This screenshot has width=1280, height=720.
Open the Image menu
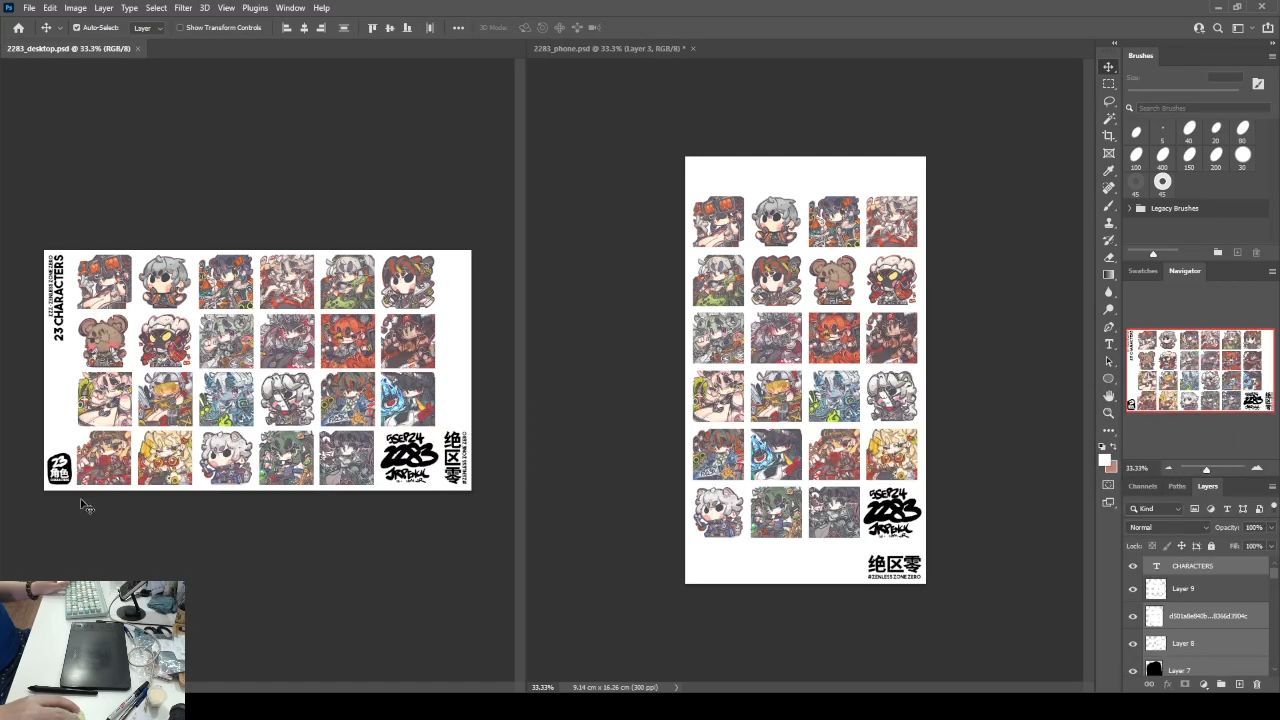click(x=75, y=8)
